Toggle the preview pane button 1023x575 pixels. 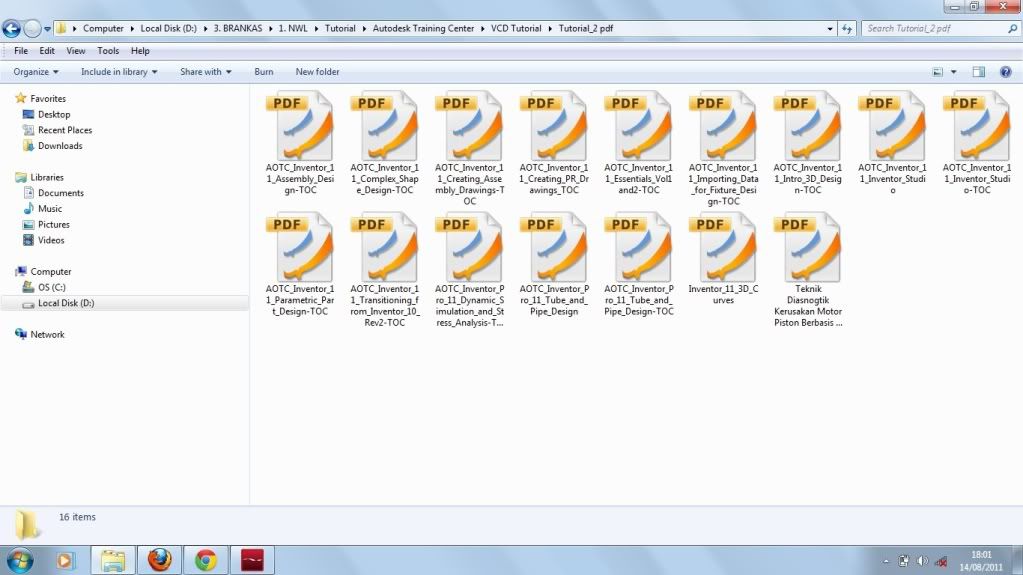979,72
